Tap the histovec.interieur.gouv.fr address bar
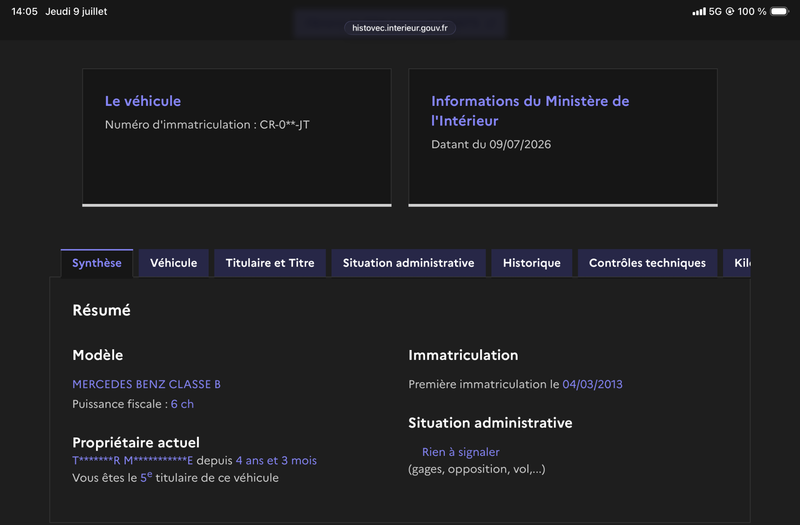This screenshot has width=800, height=525. [400, 28]
